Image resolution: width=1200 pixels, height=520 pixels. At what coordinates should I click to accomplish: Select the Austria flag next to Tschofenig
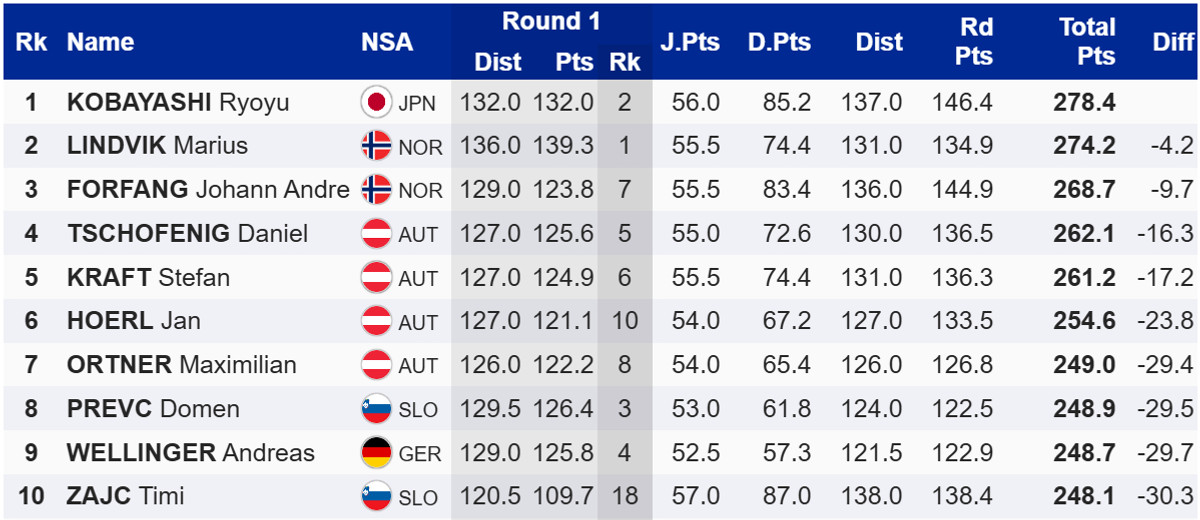pyautogui.click(x=376, y=234)
